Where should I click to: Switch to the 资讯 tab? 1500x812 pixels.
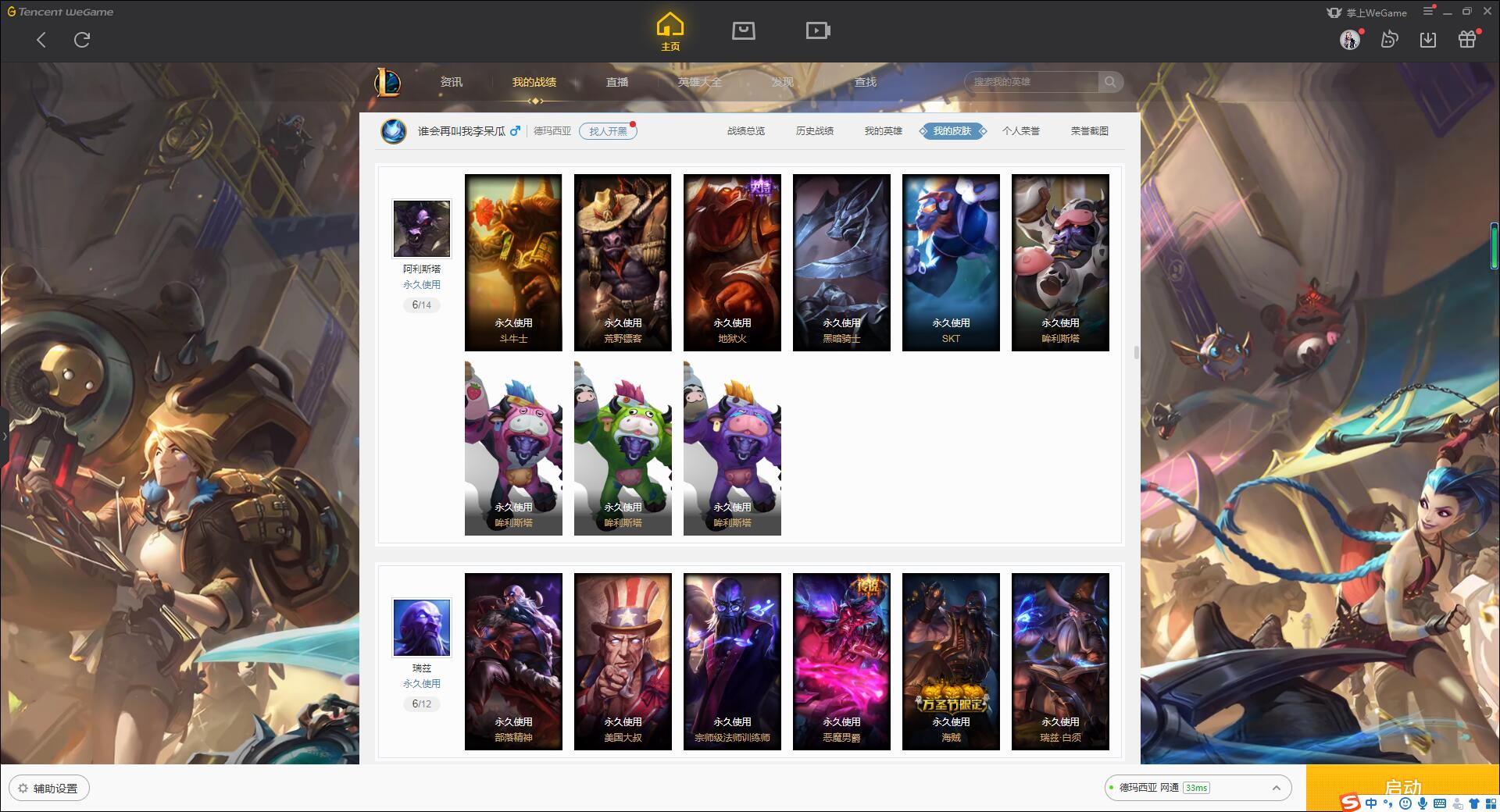[451, 82]
